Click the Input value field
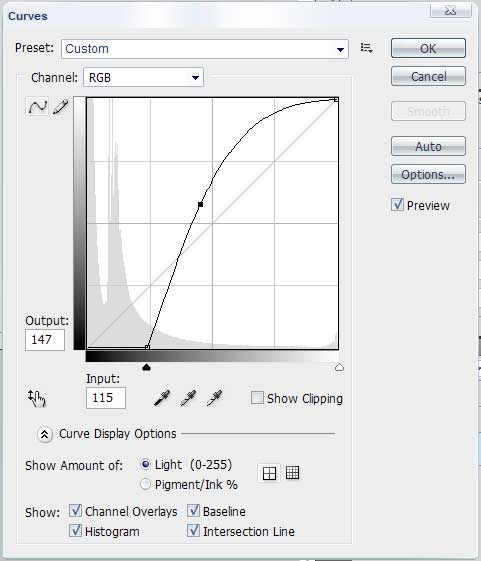The height and width of the screenshot is (561, 481). coord(106,397)
